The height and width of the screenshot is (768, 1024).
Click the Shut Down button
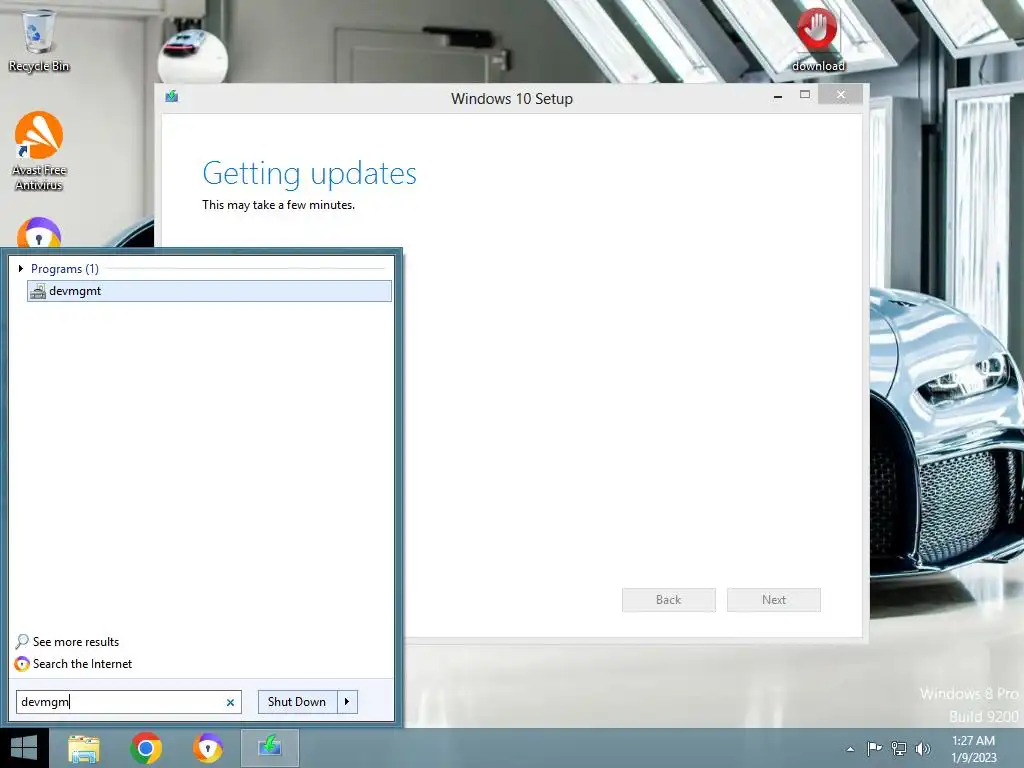pyautogui.click(x=297, y=702)
